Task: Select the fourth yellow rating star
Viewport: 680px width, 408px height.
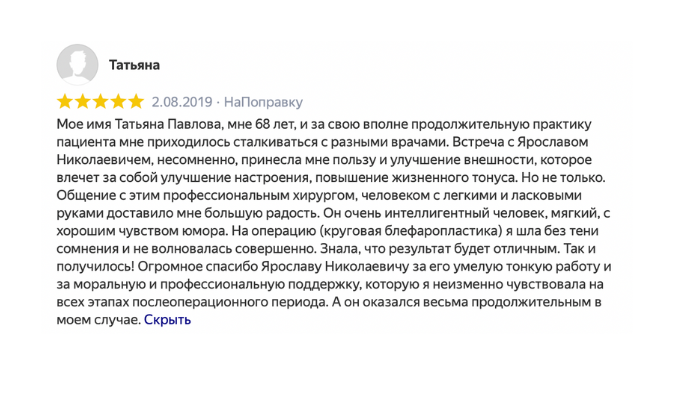Action: [x=118, y=101]
